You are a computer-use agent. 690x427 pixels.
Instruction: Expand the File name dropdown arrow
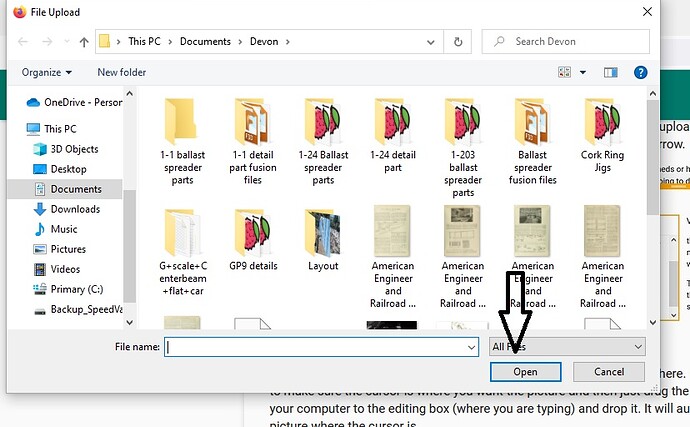point(471,347)
